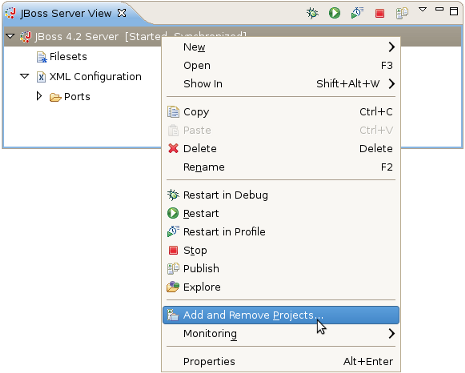Click the Filesets file icon

42,57
